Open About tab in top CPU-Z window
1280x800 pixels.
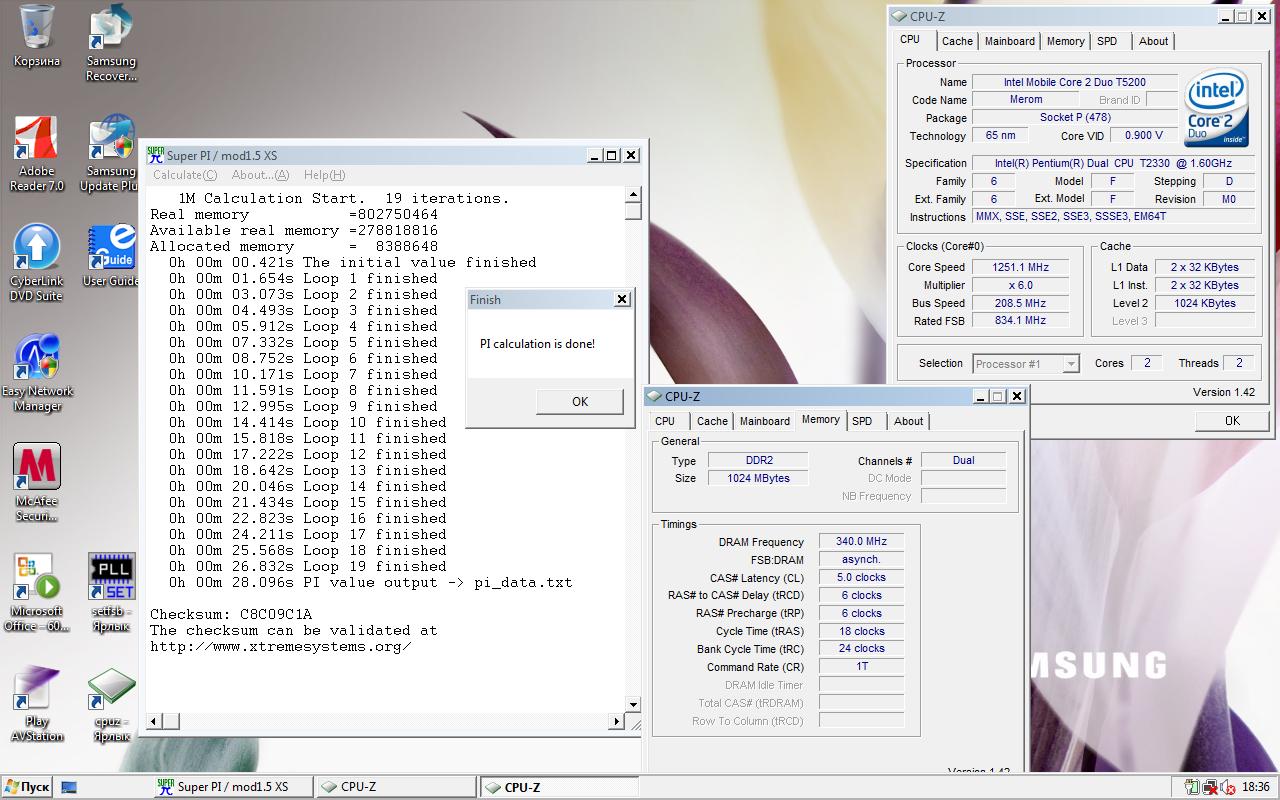(x=1153, y=41)
